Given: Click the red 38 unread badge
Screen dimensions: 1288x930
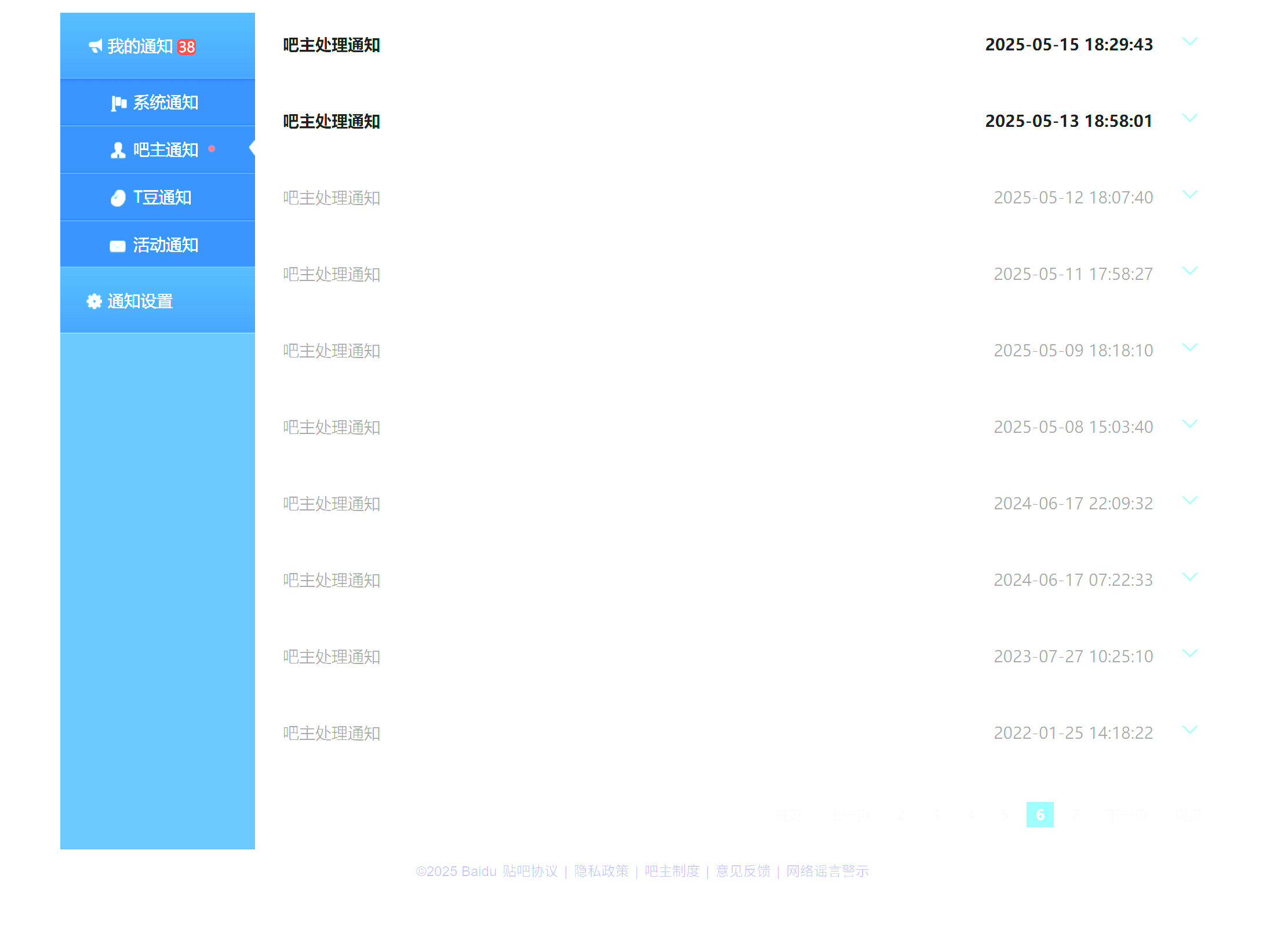Looking at the screenshot, I should point(187,47).
